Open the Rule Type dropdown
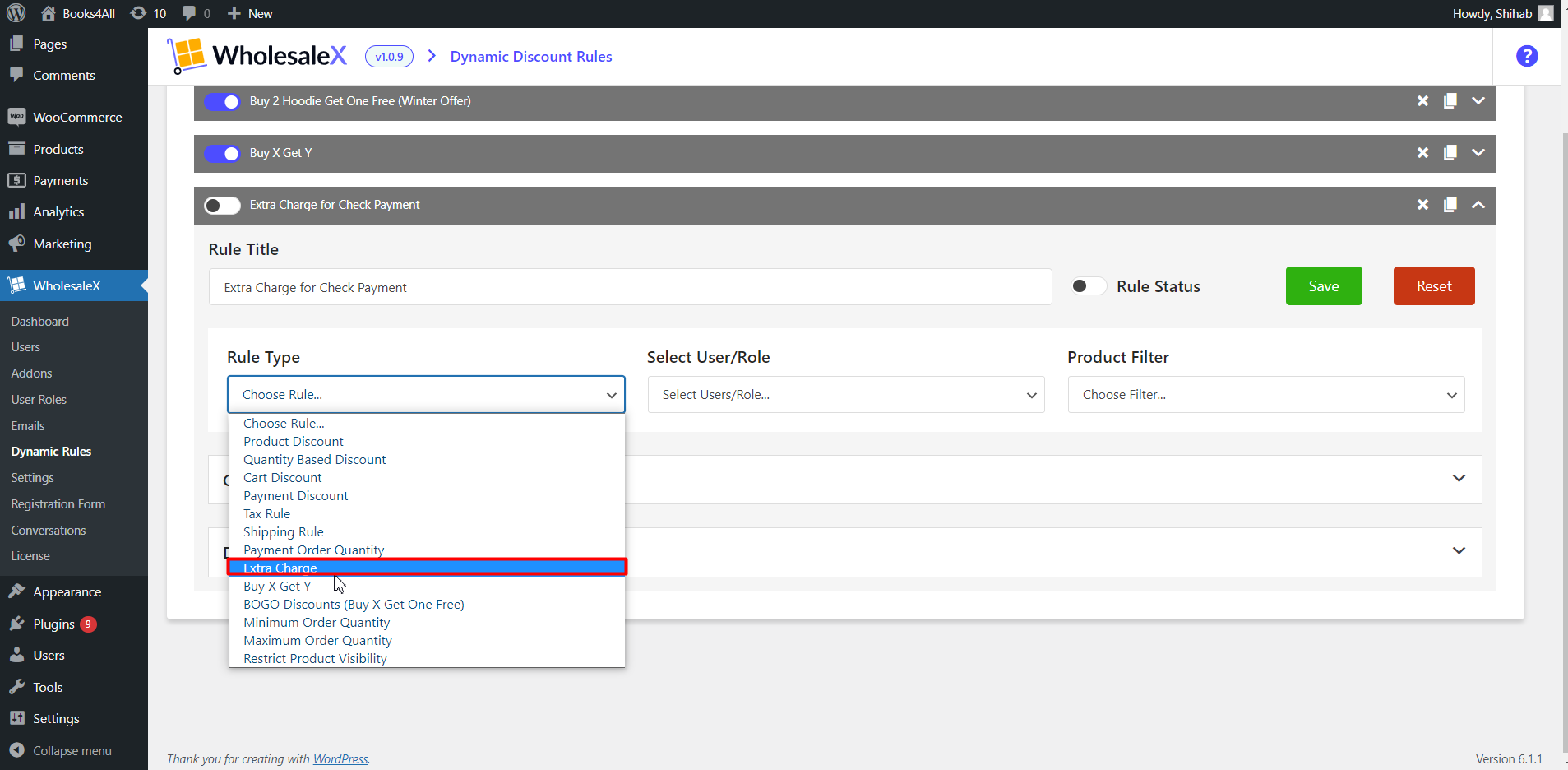 tap(426, 395)
